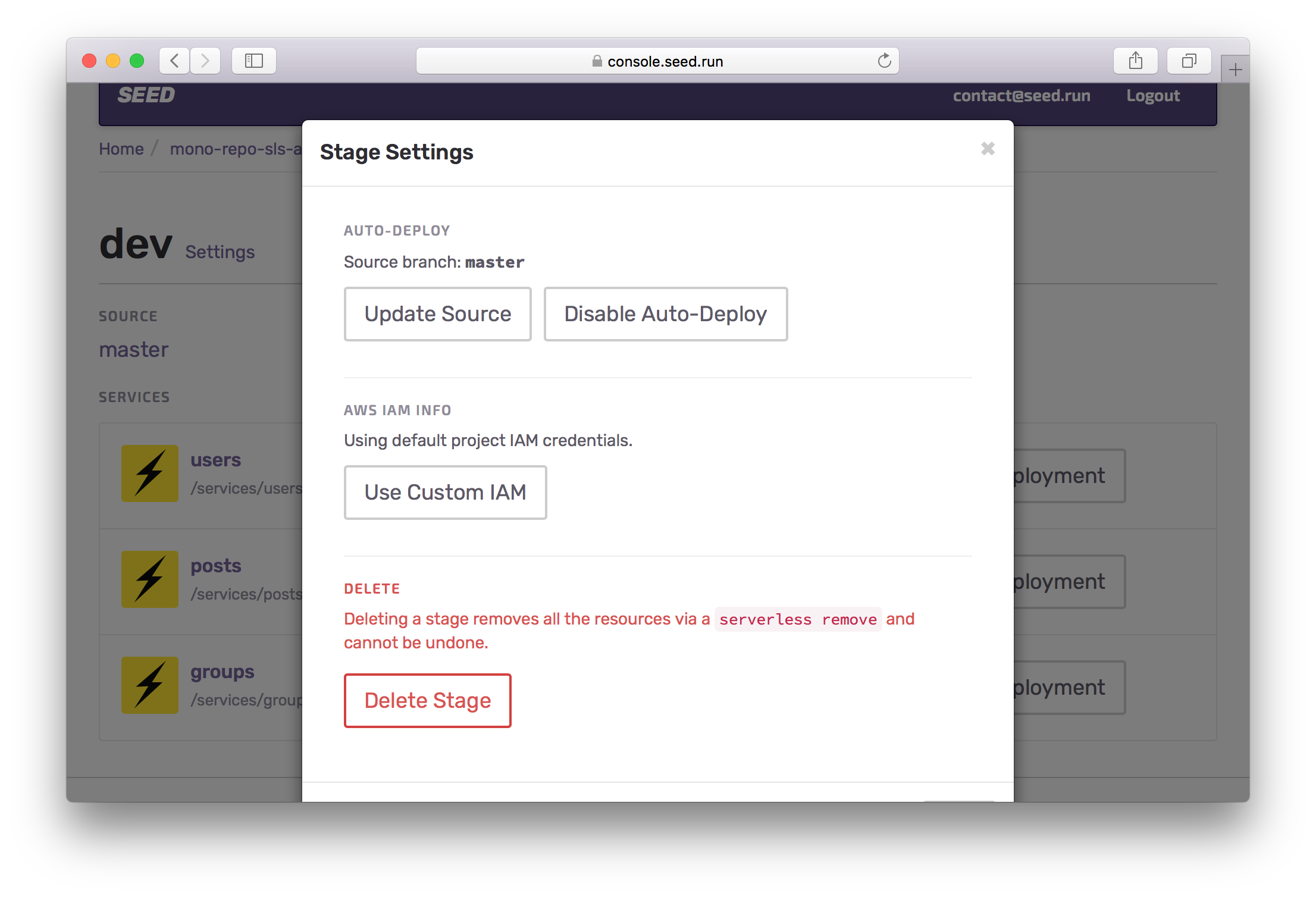Show all tabs overview icon
This screenshot has height=897, width=1316.
(1189, 61)
